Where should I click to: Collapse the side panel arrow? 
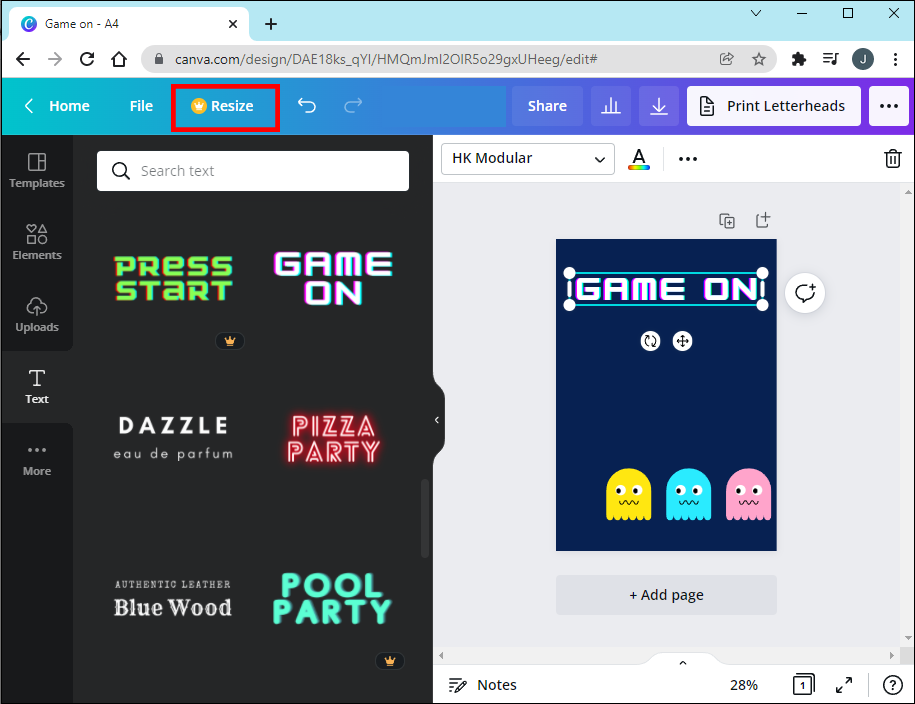coord(437,420)
